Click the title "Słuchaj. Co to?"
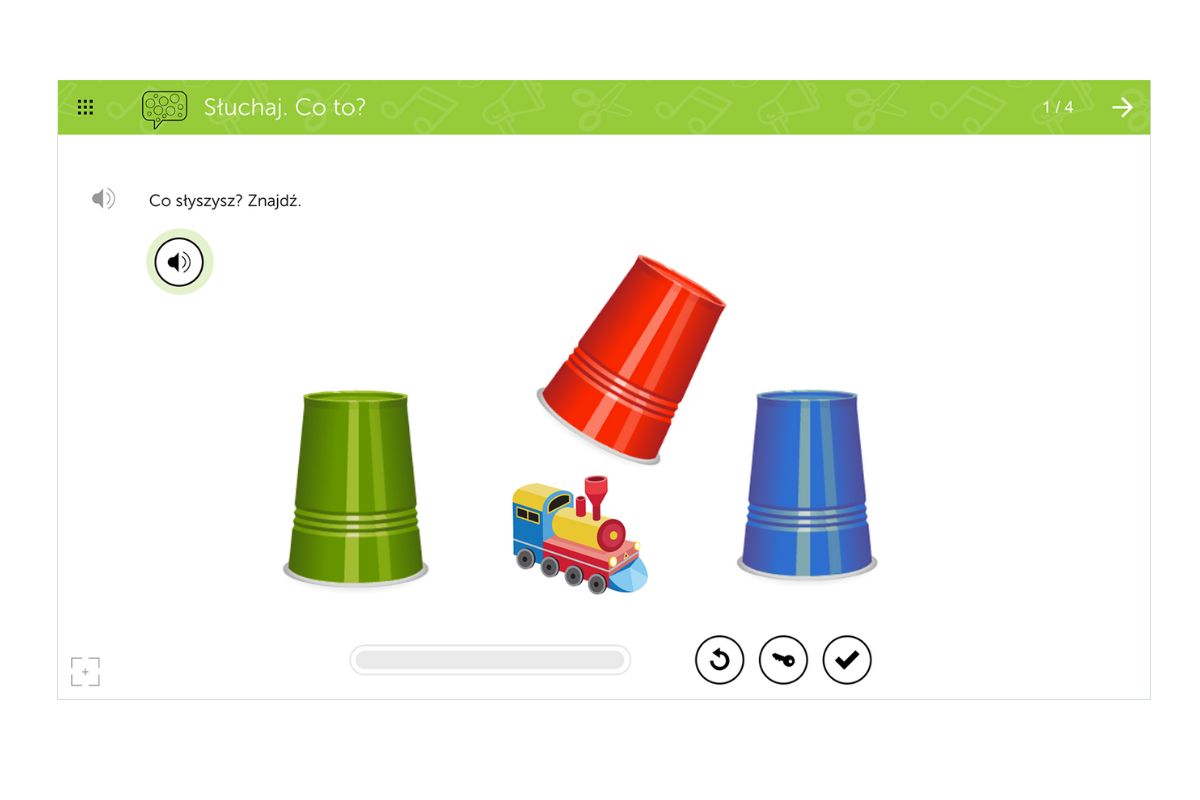 point(285,107)
